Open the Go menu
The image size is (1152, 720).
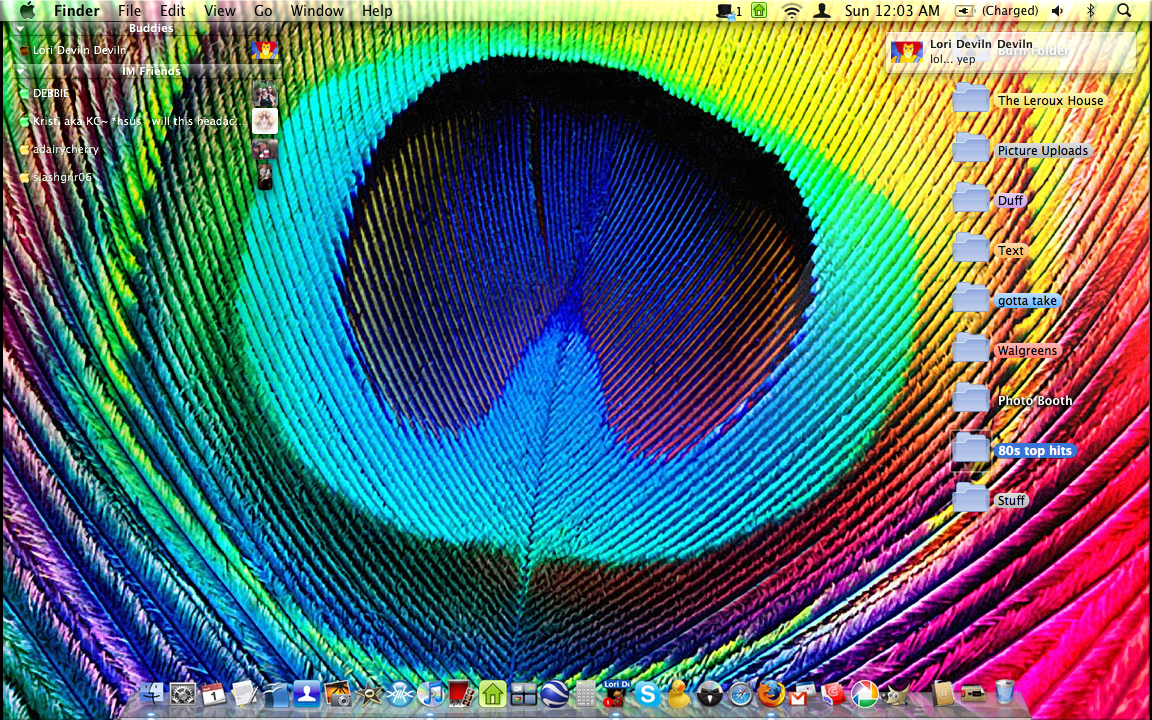[x=263, y=10]
